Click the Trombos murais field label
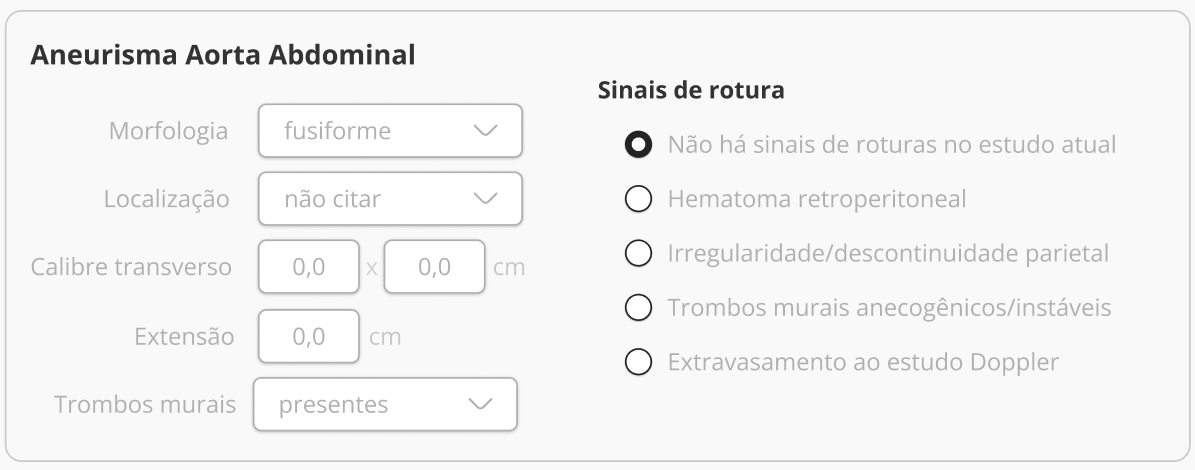Image resolution: width=1195 pixels, height=470 pixels. tap(145, 404)
